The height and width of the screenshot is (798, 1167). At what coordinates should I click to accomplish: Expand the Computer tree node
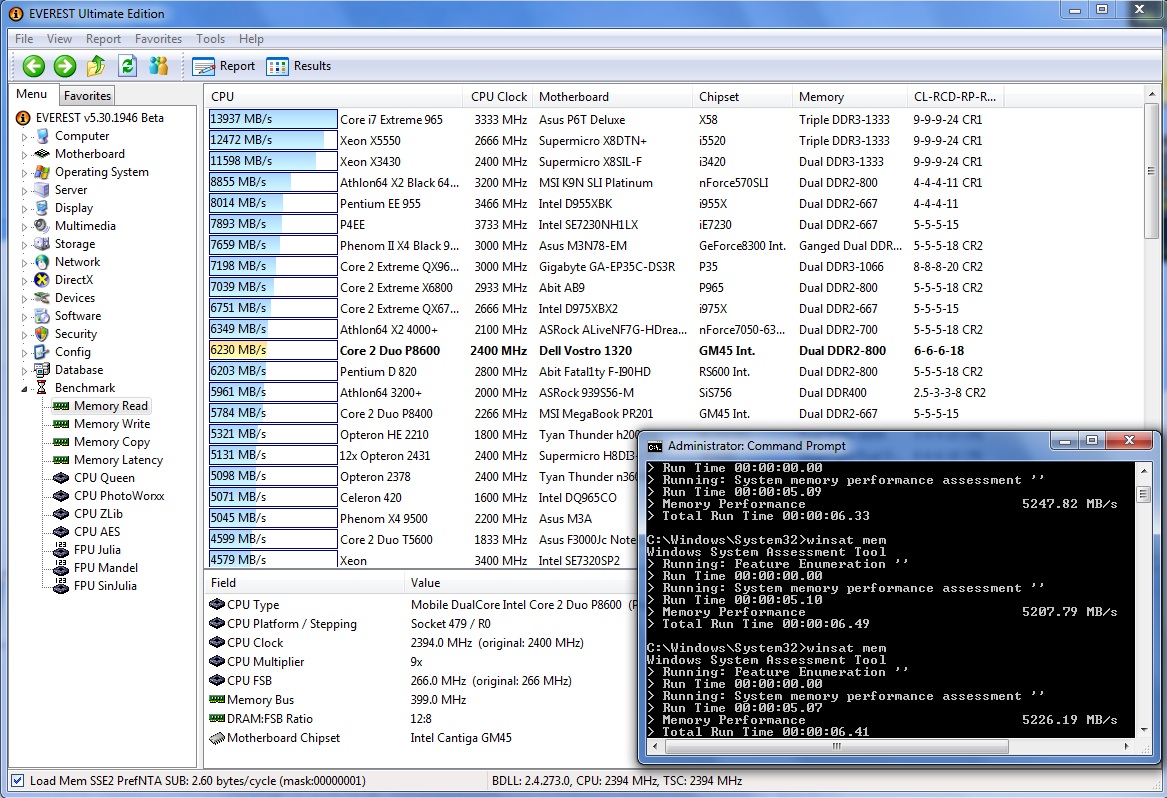tap(25, 137)
